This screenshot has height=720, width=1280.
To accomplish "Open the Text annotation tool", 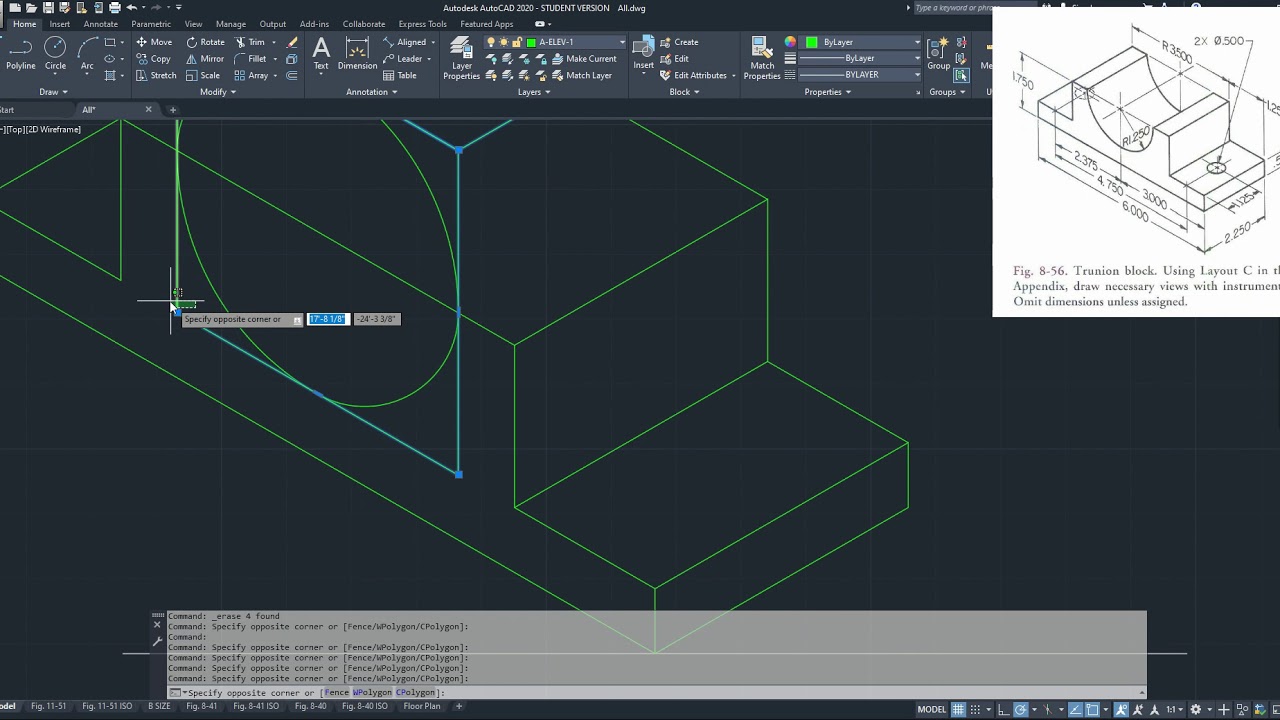I will [x=321, y=54].
